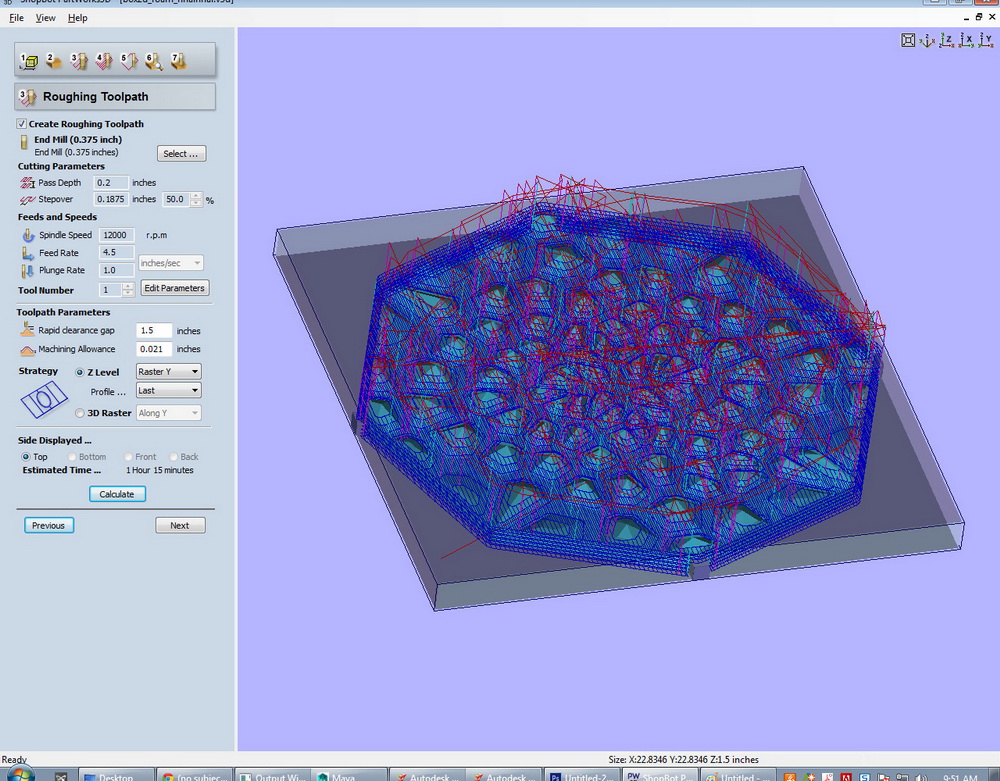The width and height of the screenshot is (1000, 781).
Task: Click the Machining Allowance field
Action: click(x=154, y=349)
